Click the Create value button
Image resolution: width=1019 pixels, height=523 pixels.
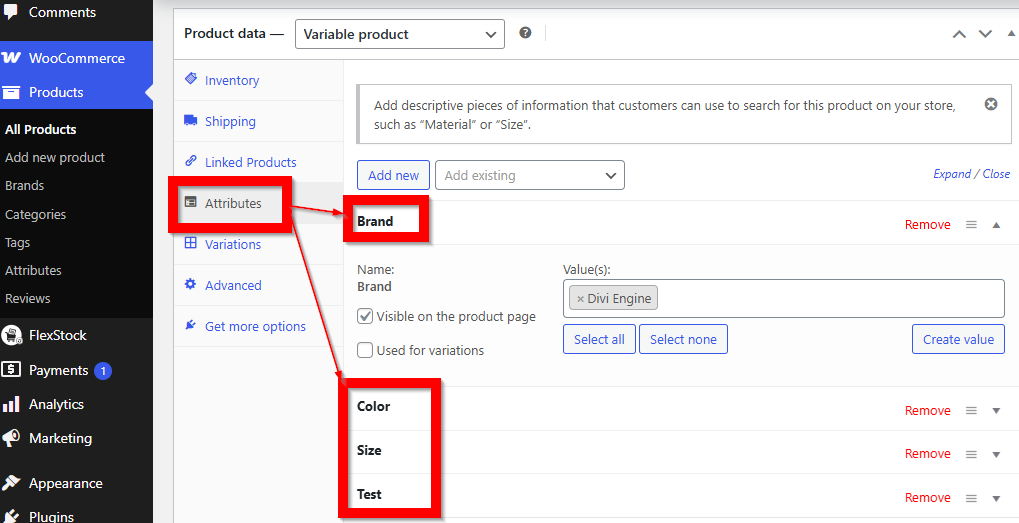959,339
